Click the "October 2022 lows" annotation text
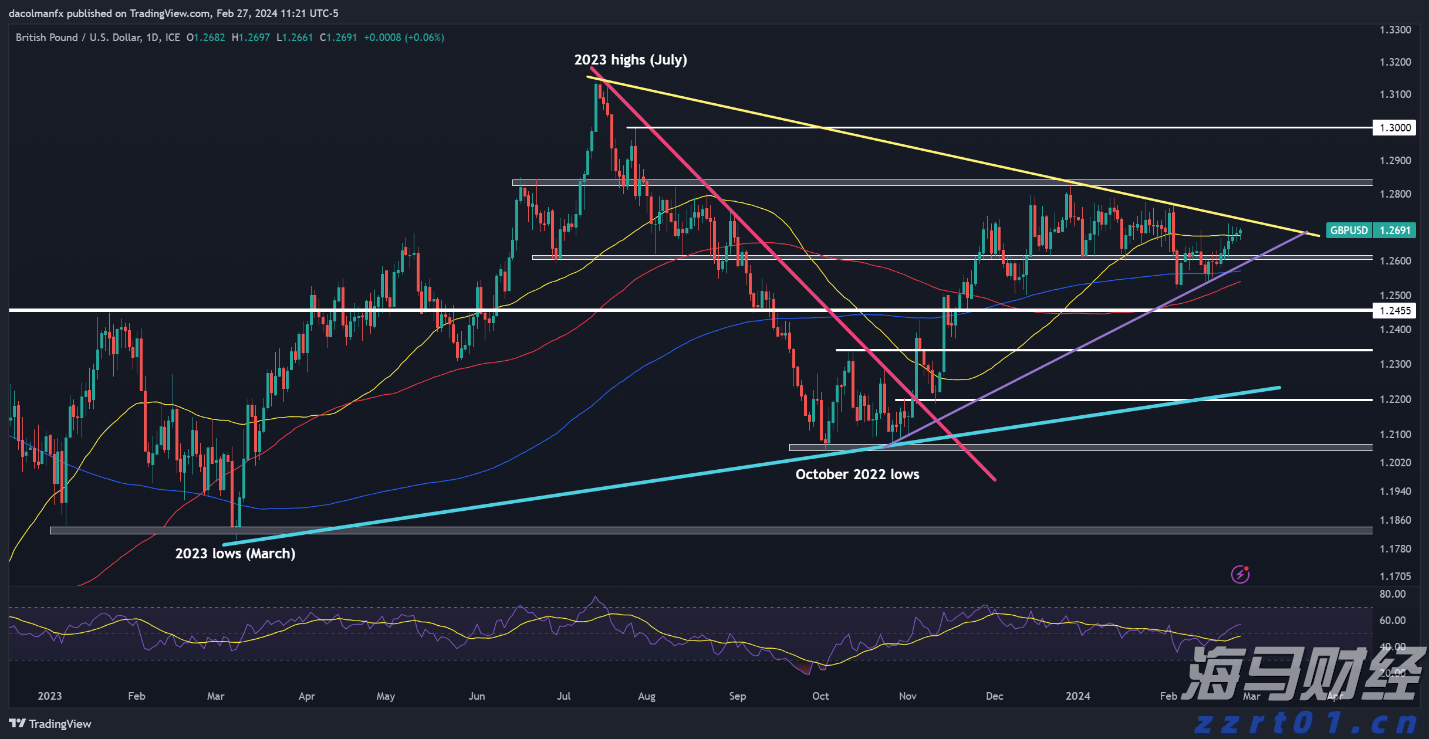The height and width of the screenshot is (739, 1429). 857,474
